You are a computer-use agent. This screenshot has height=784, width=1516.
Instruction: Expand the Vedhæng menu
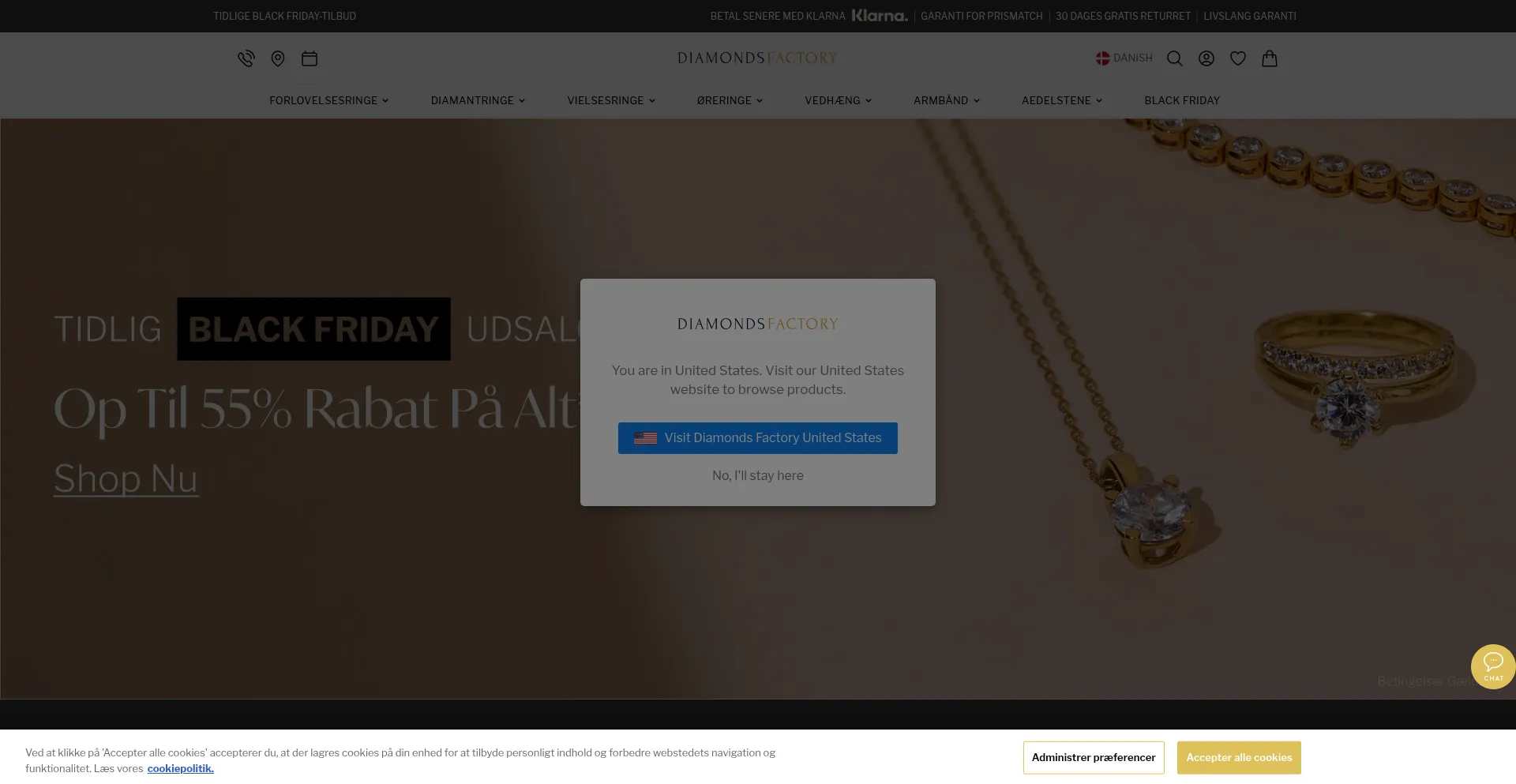(838, 100)
